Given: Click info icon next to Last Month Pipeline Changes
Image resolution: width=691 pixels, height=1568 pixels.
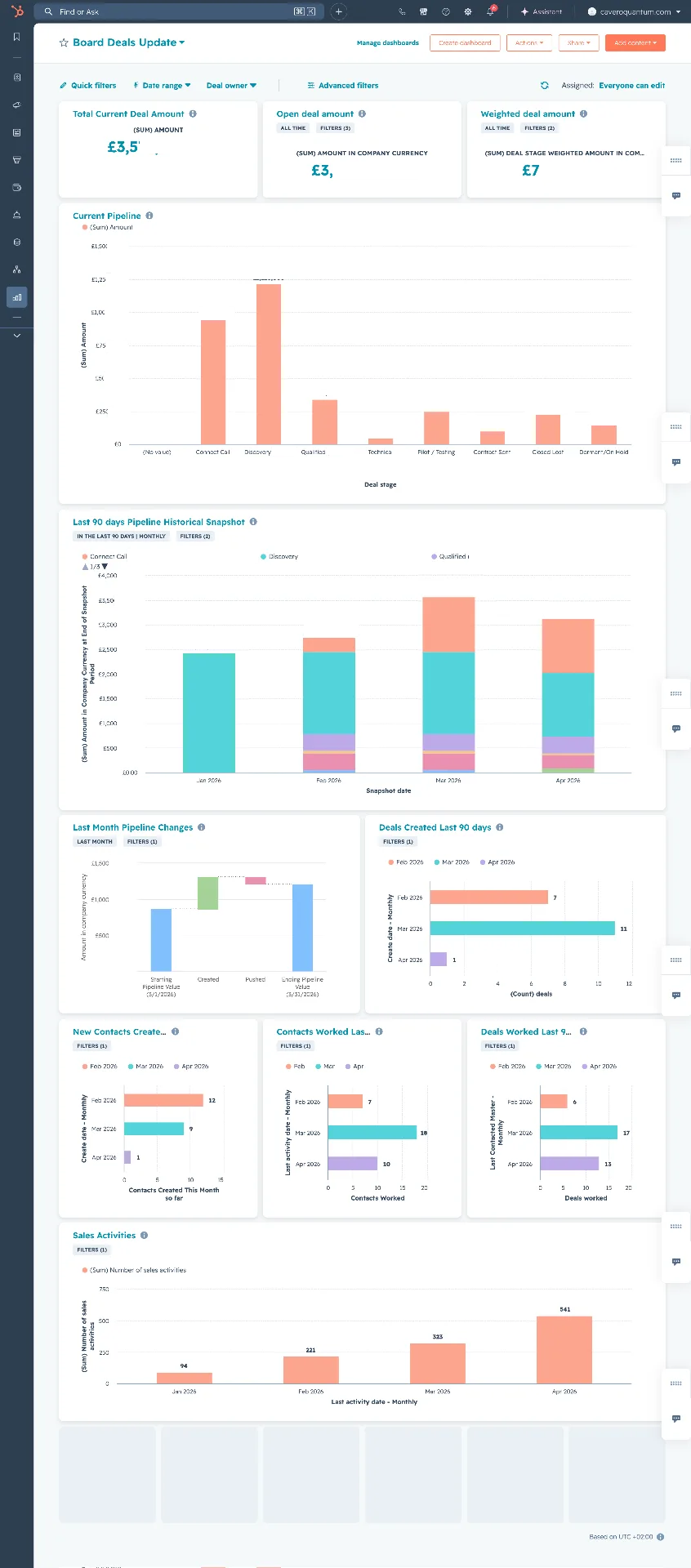Looking at the screenshot, I should 201,827.
